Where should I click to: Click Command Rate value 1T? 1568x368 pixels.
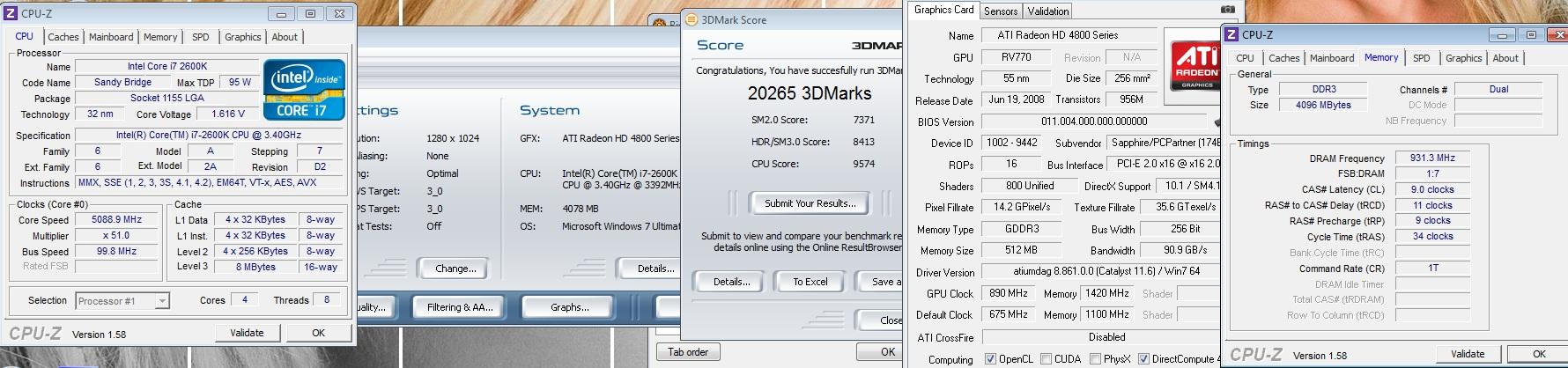pos(1432,269)
